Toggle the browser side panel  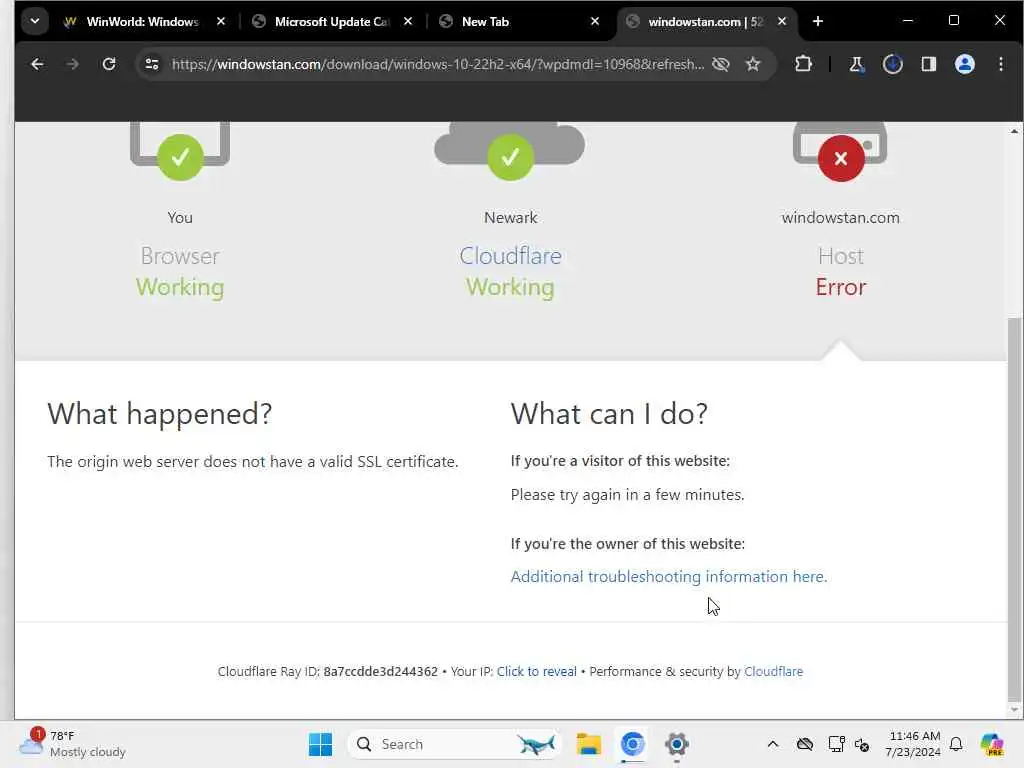tap(928, 64)
